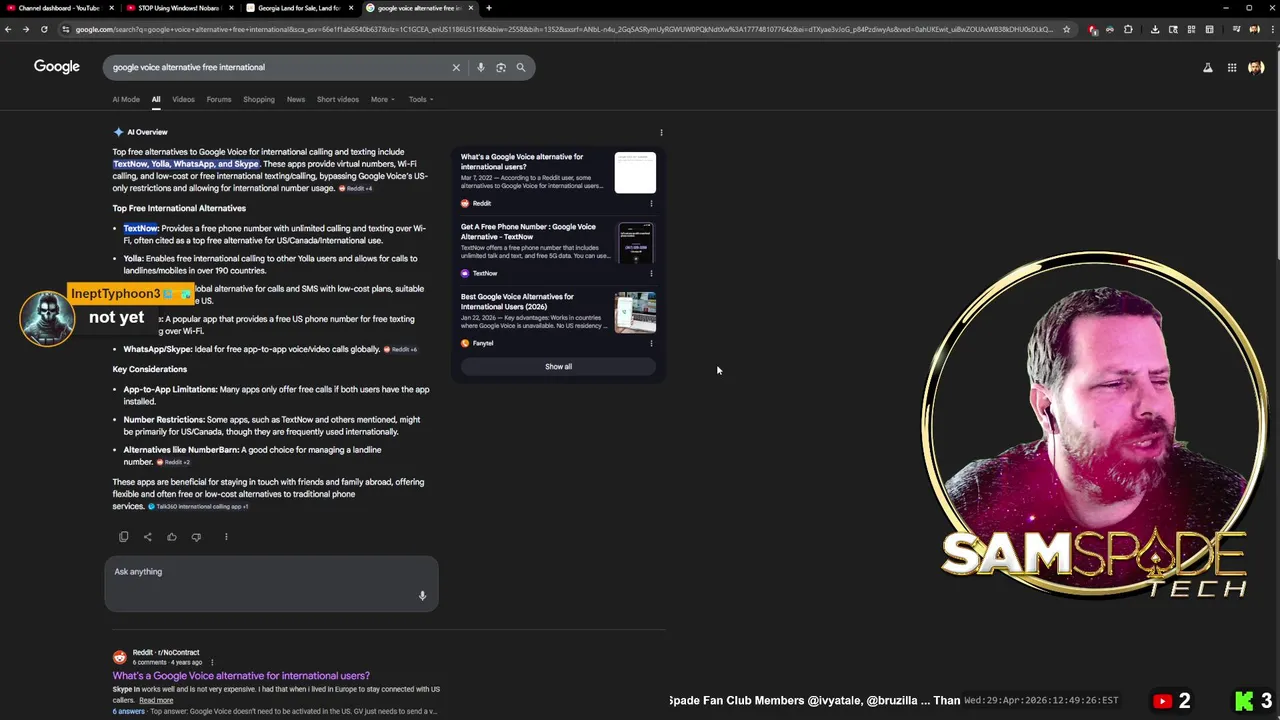Expand Reddit +2 source chip near NumberBarn
Viewport: 1280px width, 720px height.
(x=173, y=462)
